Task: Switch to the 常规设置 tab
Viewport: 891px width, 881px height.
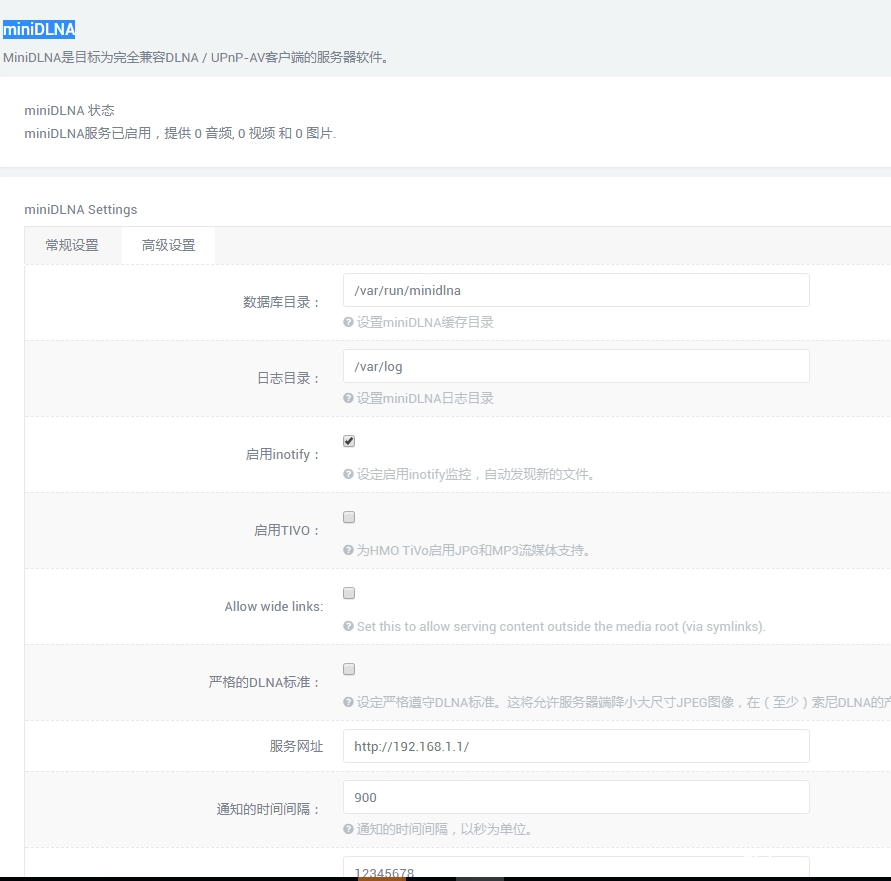Action: tap(72, 245)
